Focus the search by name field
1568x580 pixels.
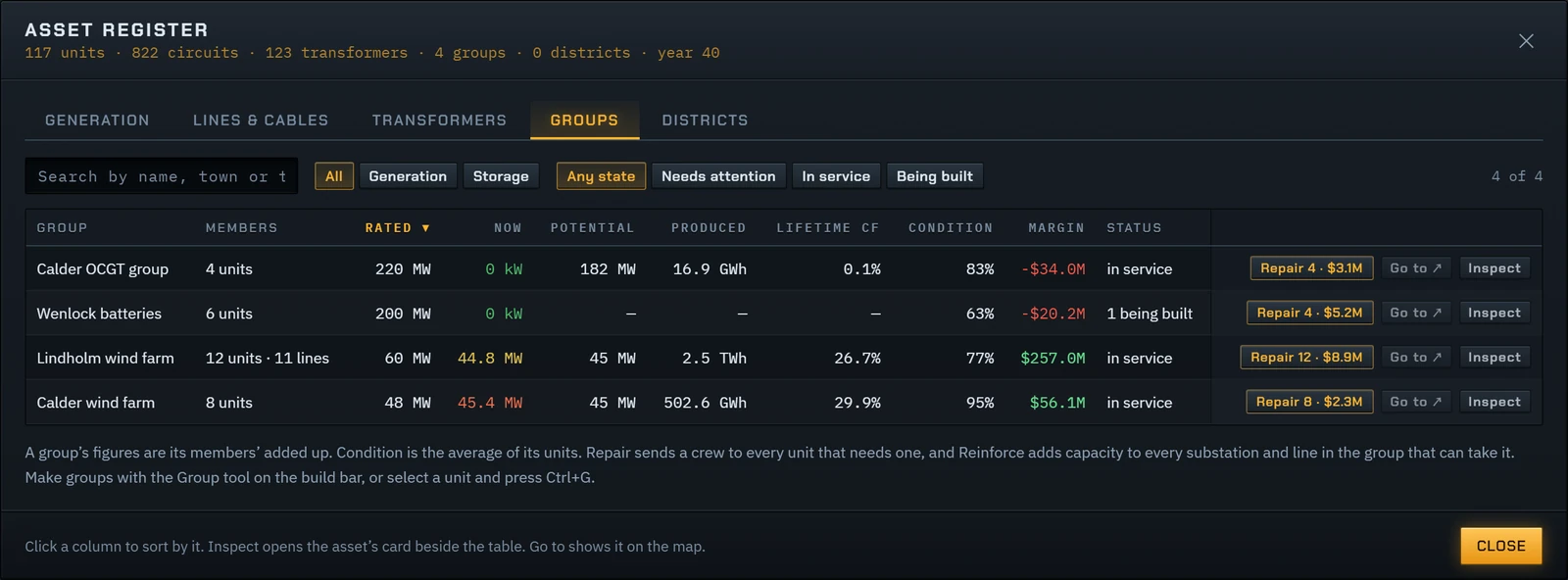click(162, 176)
